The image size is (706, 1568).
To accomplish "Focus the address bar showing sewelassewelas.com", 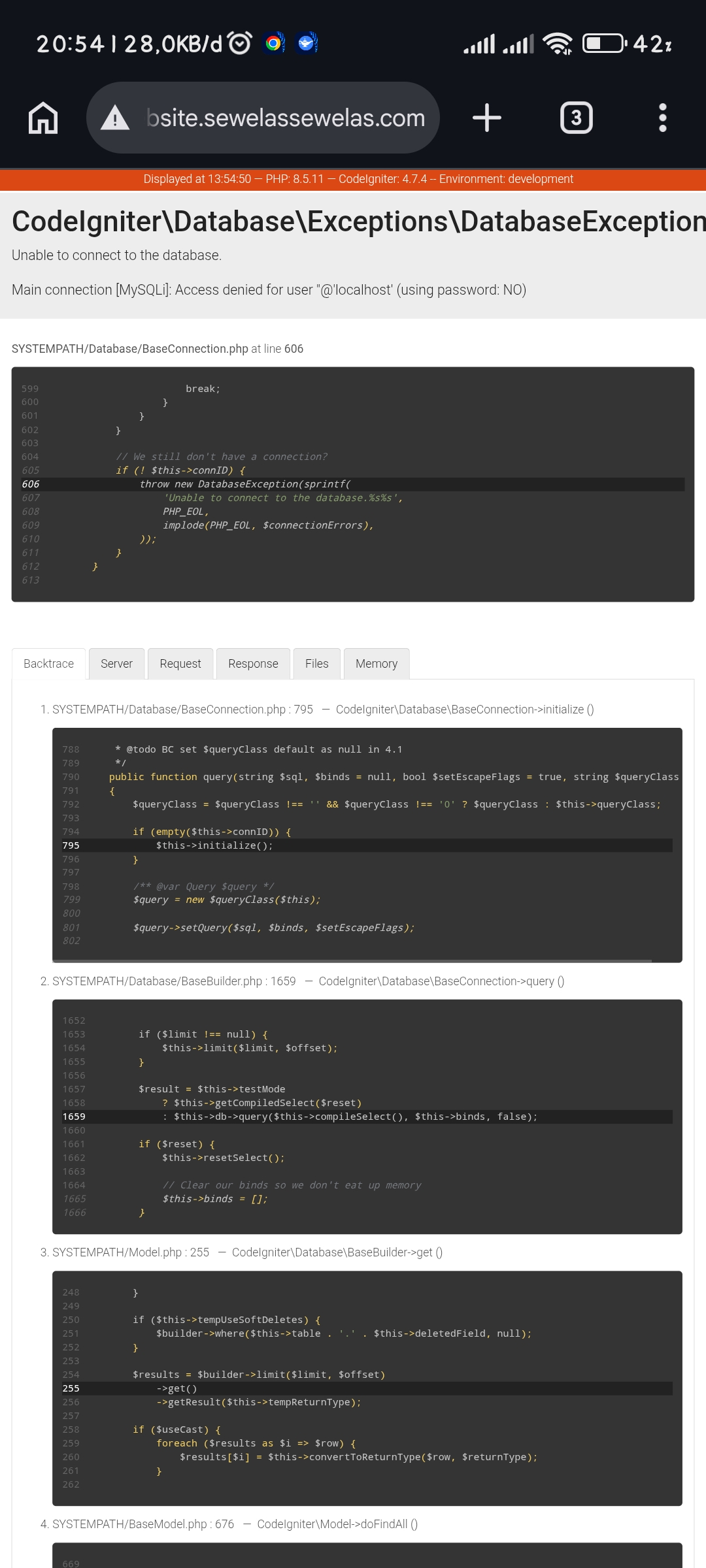I will pyautogui.click(x=263, y=118).
